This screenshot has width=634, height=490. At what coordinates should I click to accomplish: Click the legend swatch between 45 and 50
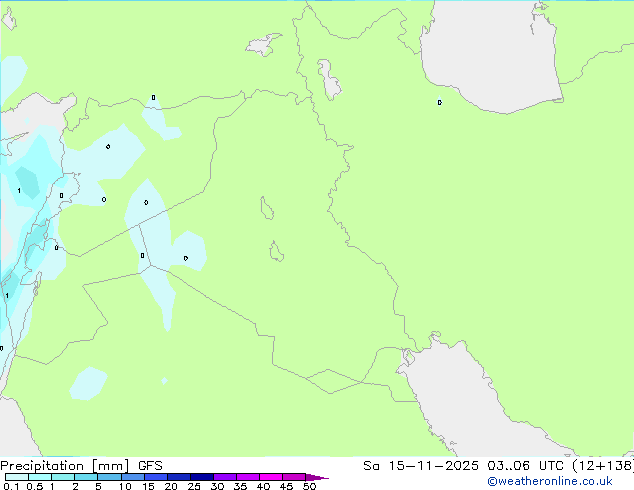pos(294,477)
